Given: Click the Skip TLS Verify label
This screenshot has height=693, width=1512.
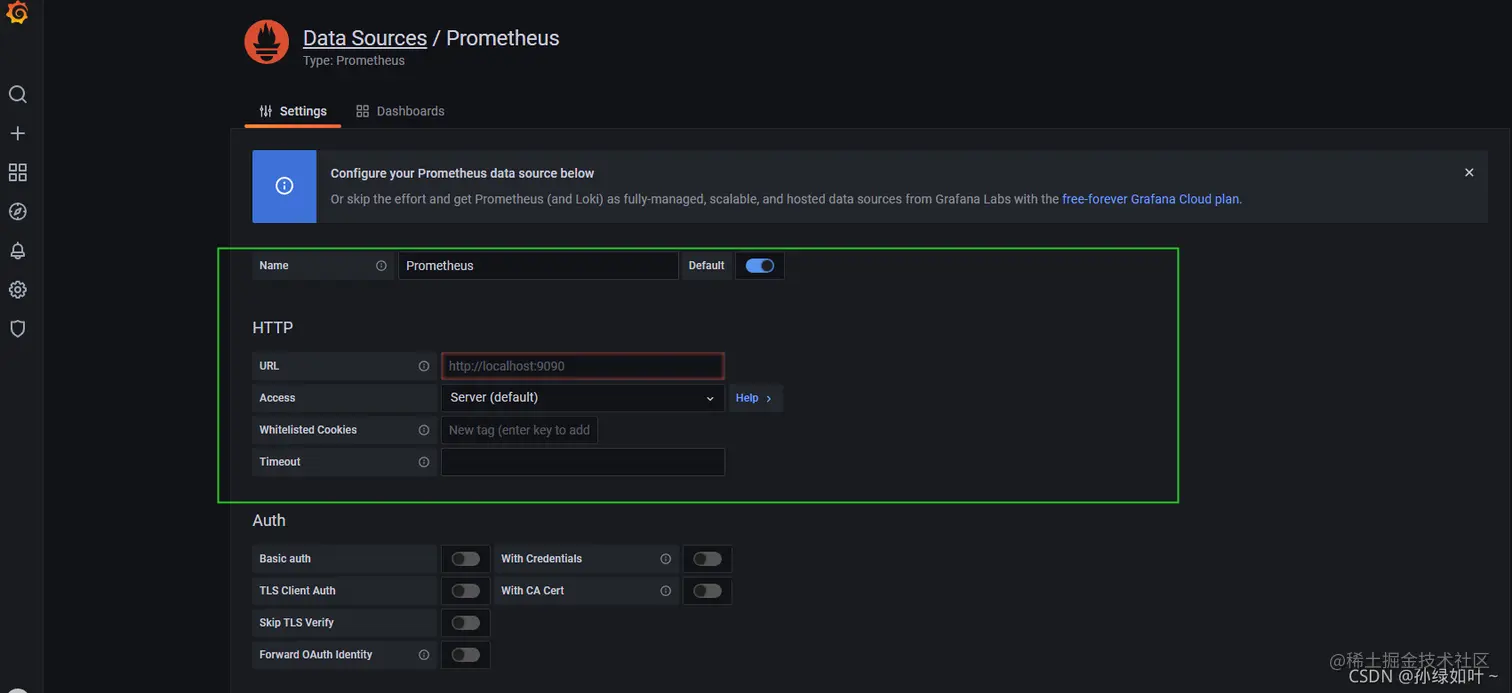Looking at the screenshot, I should click(x=297, y=623).
